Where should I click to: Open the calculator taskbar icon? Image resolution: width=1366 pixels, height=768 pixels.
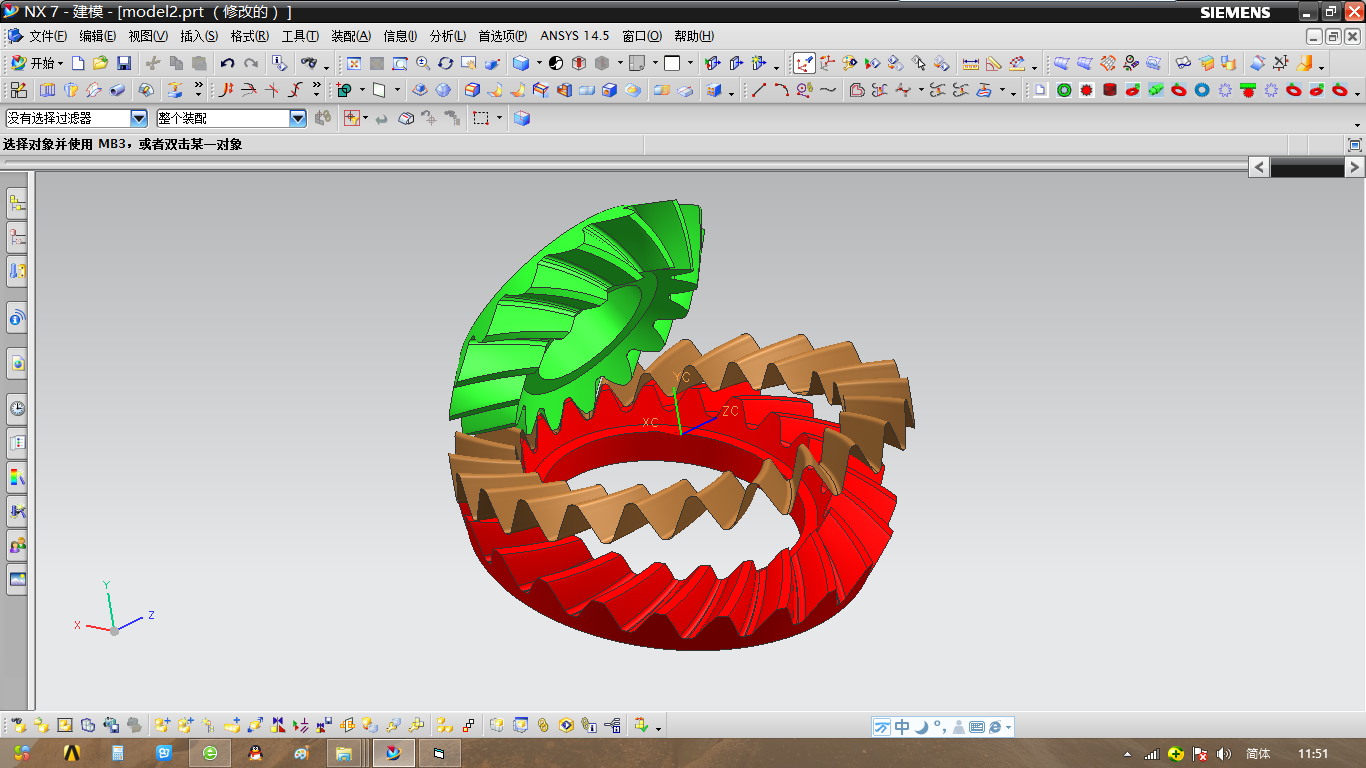click(117, 753)
